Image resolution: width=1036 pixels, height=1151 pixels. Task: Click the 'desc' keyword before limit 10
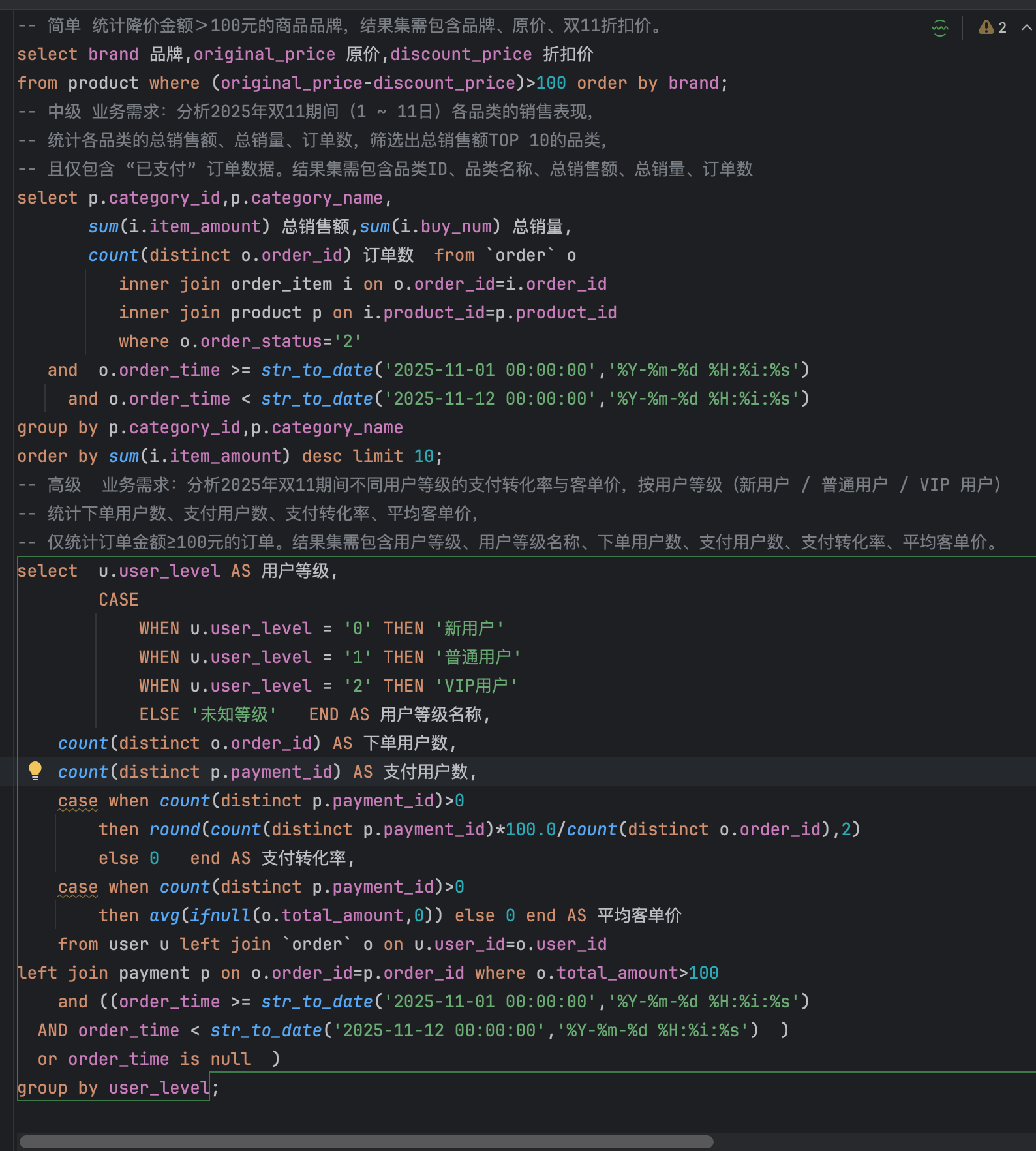322,456
